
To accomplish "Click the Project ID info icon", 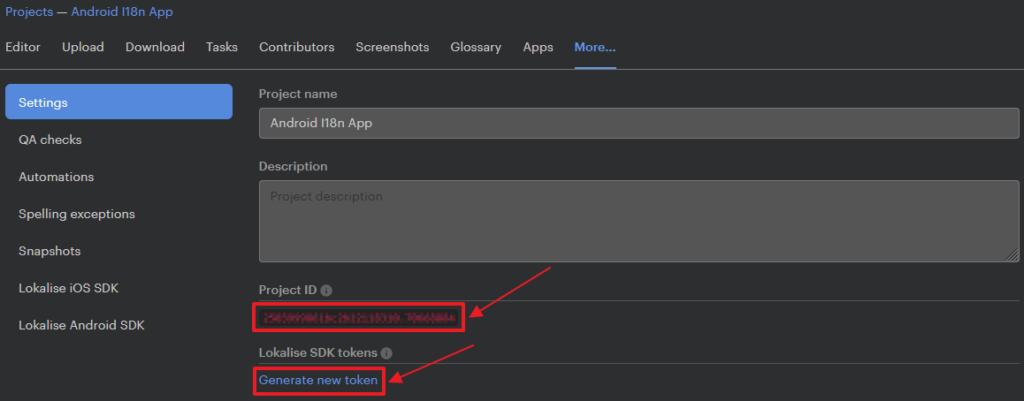I will pyautogui.click(x=327, y=291).
